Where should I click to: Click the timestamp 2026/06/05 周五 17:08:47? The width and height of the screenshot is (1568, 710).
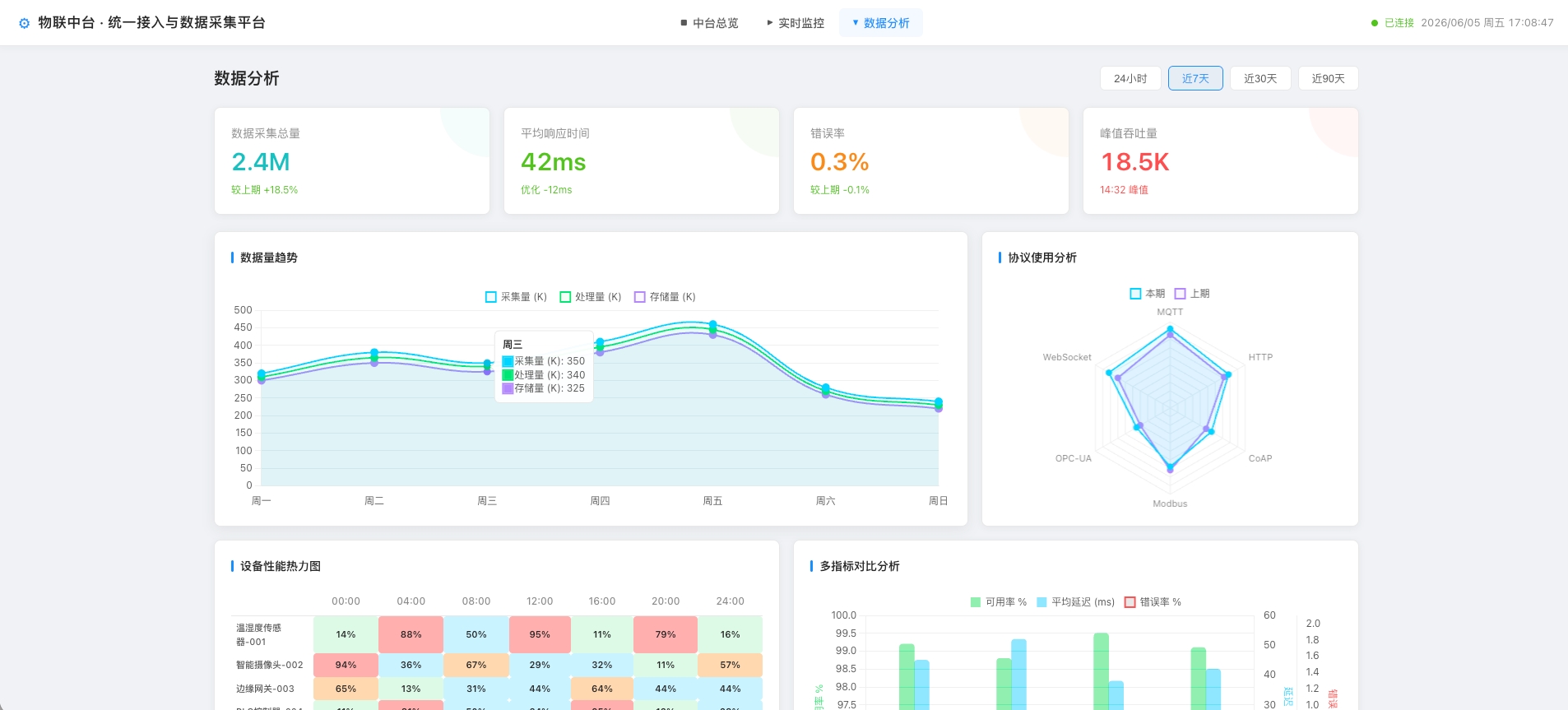point(1487,23)
